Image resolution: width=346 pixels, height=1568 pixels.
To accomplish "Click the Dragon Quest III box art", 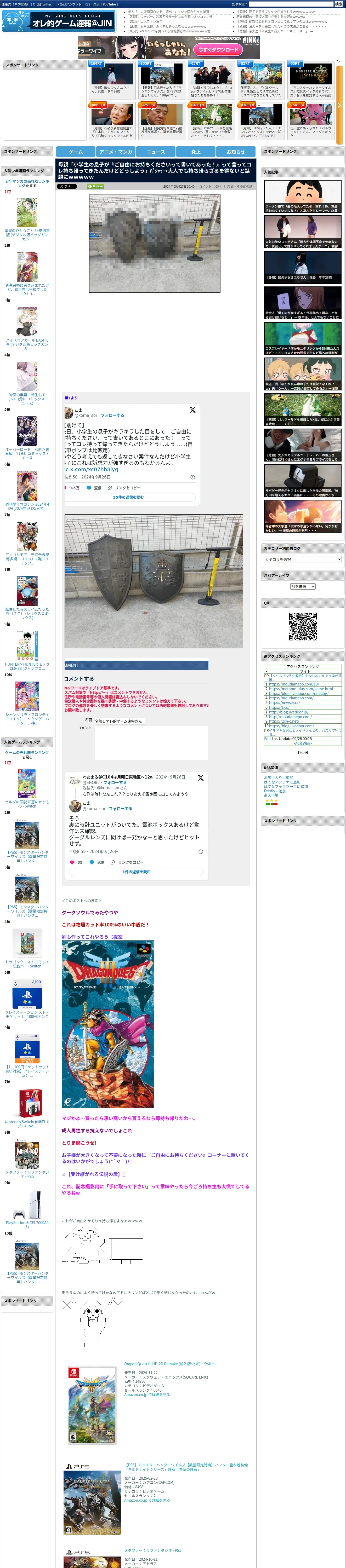I will point(108,1024).
